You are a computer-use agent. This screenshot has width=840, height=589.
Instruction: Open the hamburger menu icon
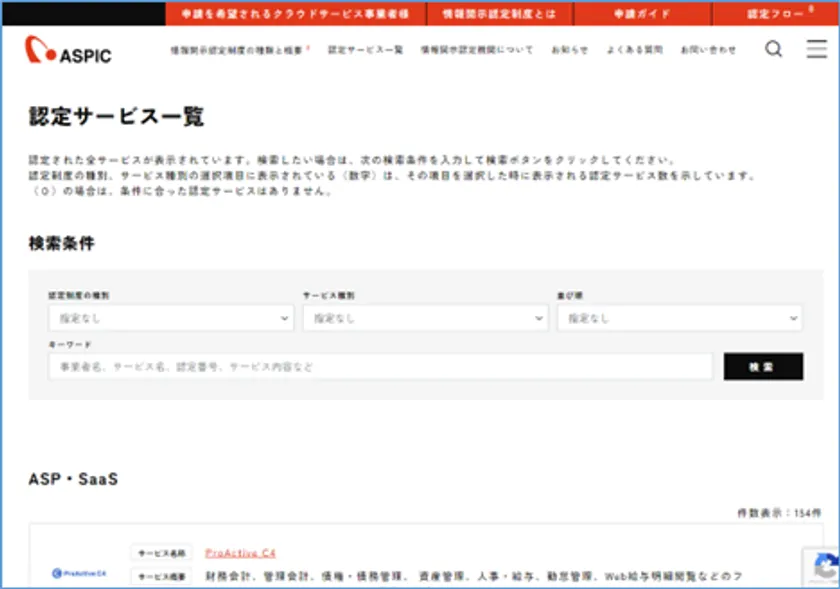[816, 49]
